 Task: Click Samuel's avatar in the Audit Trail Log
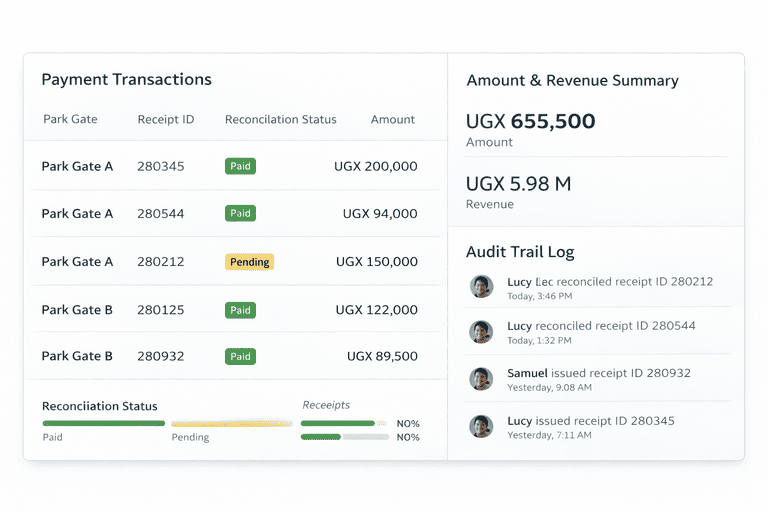(482, 379)
